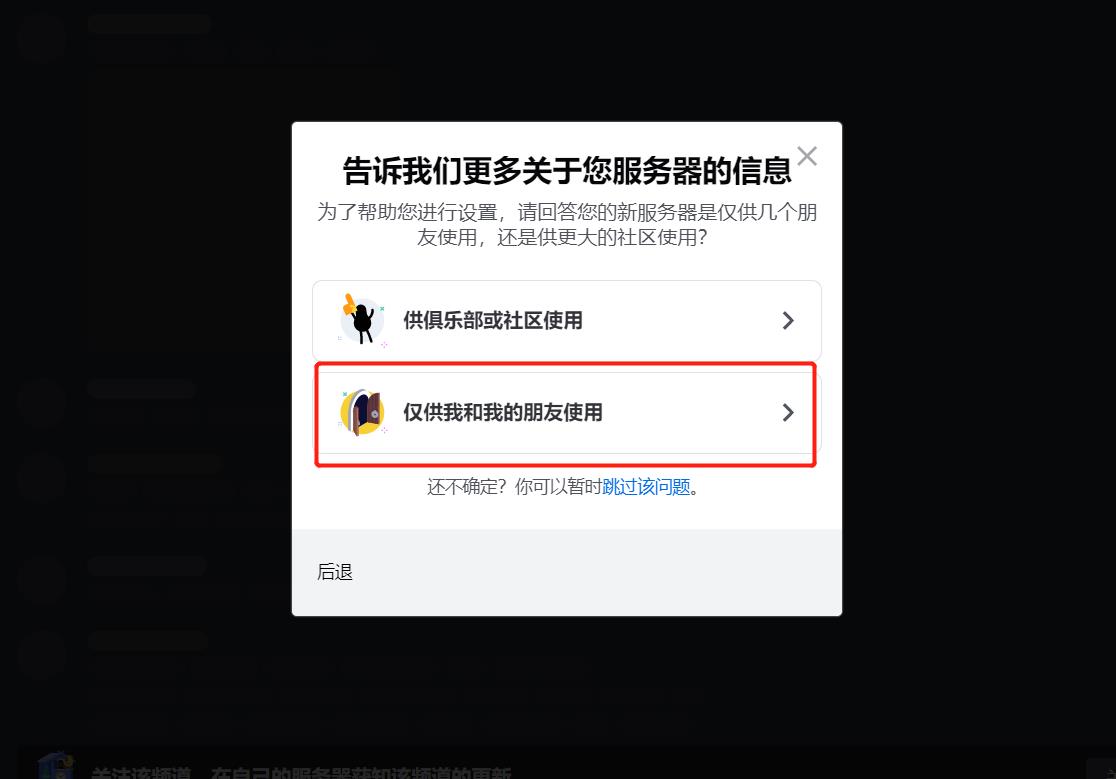1116x779 pixels.
Task: Click the dimmed button at bottom-right corner
Action: (x=1100, y=769)
